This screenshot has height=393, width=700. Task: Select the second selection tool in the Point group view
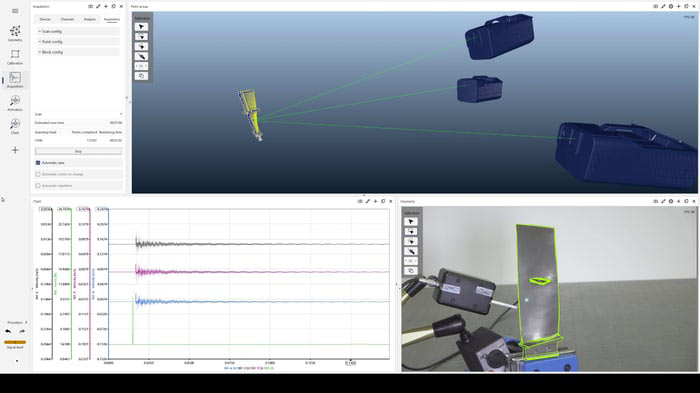point(142,37)
